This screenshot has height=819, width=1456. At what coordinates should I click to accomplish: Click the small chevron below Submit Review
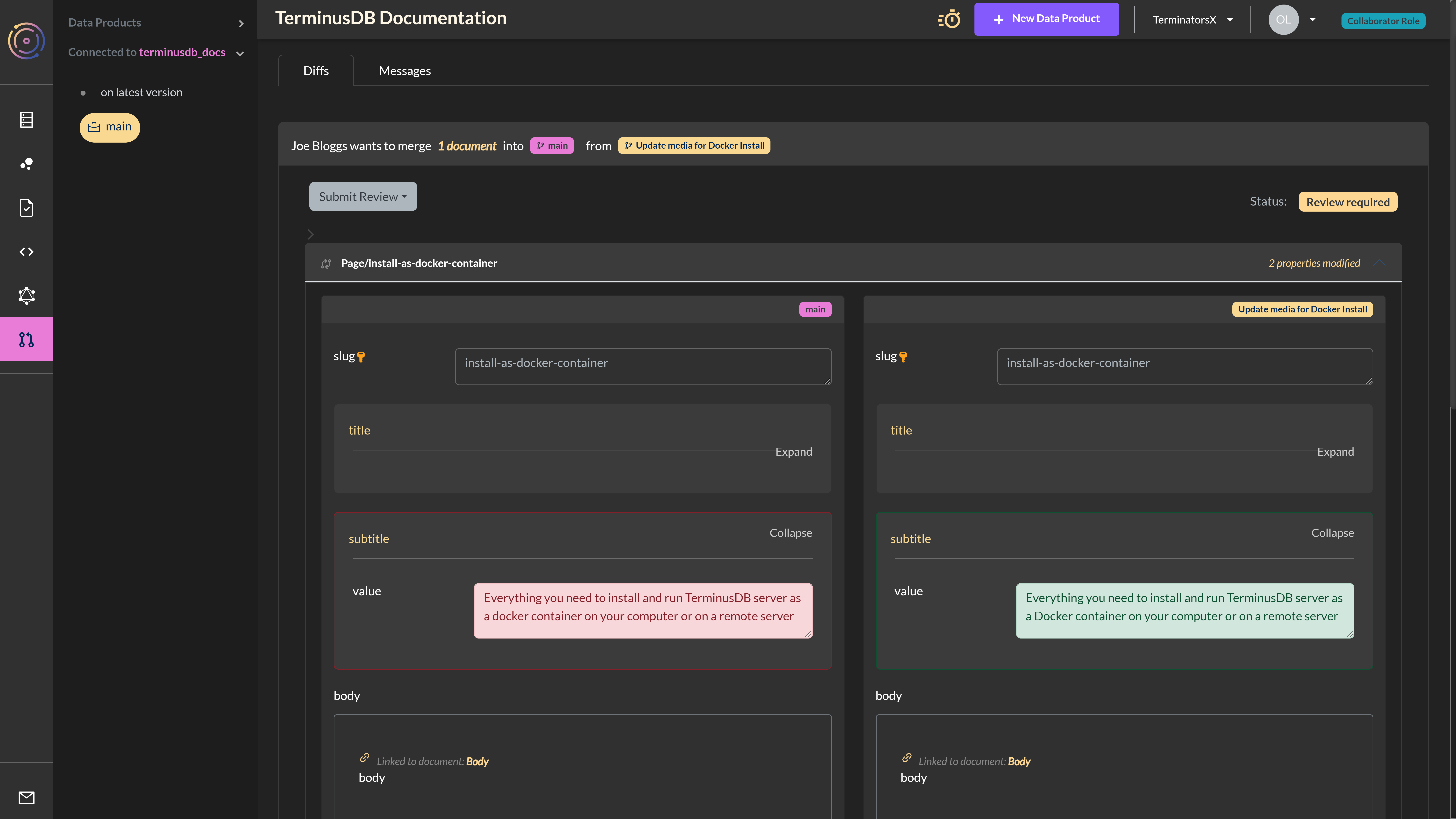(x=310, y=234)
